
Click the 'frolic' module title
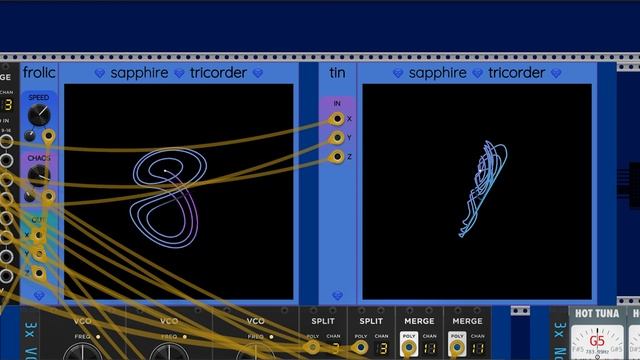tap(39, 73)
